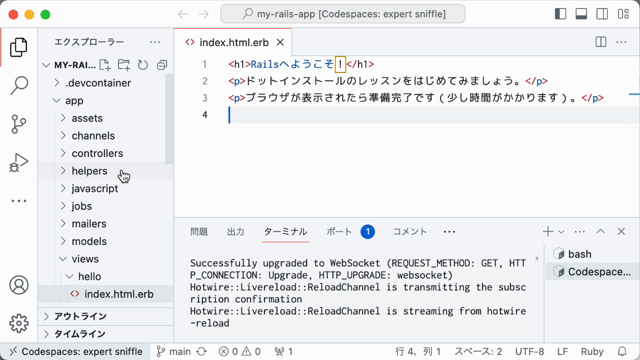Refresh the explorer file tree
The width and height of the screenshot is (640, 360).
[x=143, y=65]
